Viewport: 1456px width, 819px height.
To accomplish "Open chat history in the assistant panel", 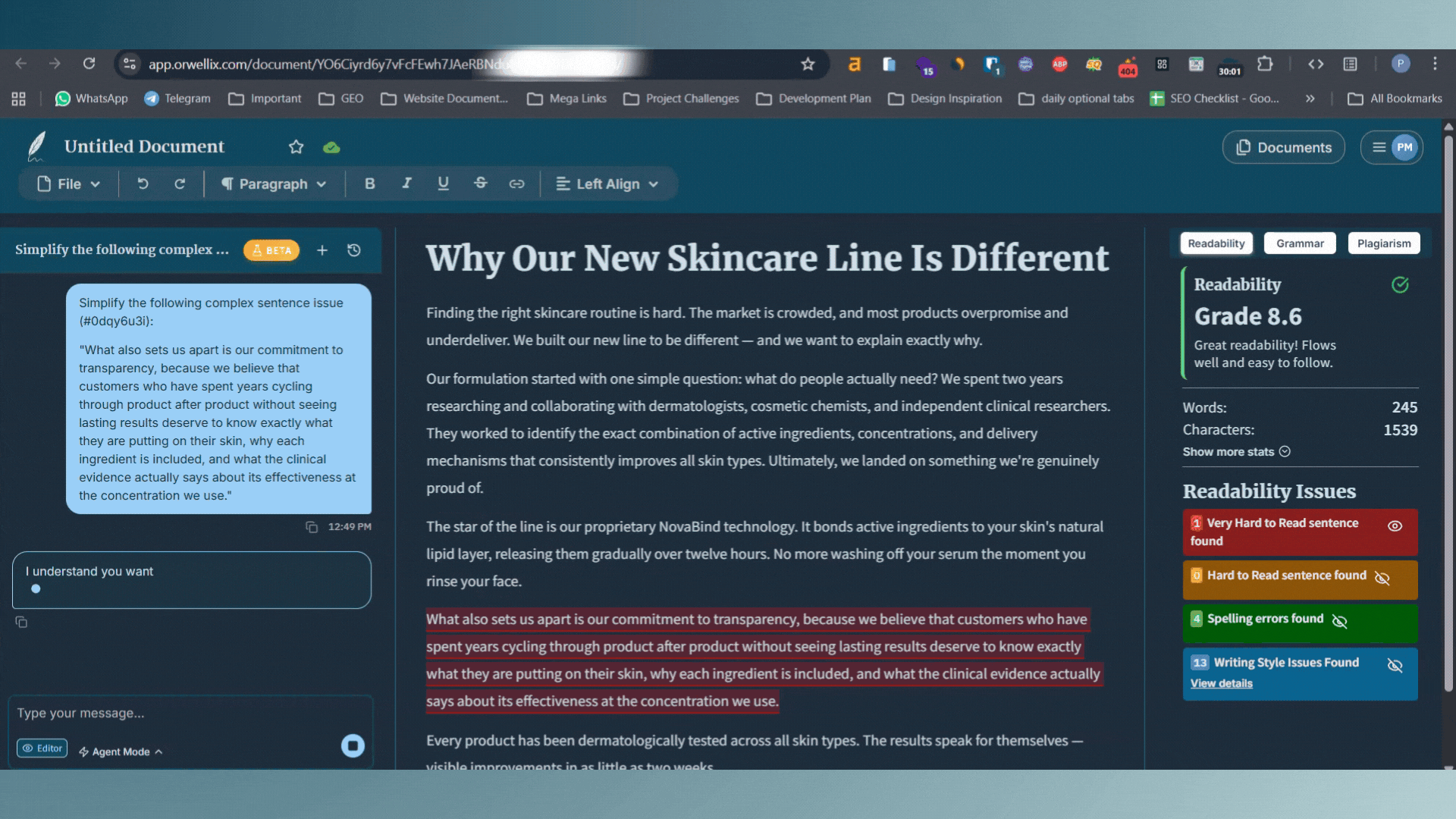I will [353, 250].
